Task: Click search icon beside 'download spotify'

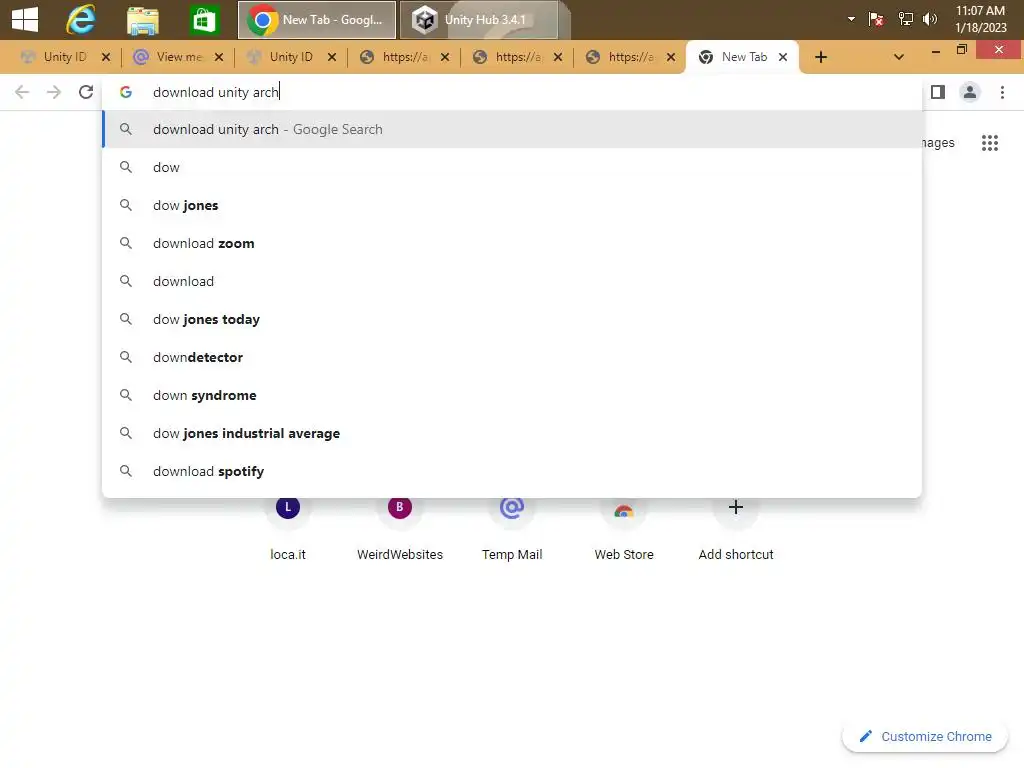Action: (x=126, y=471)
